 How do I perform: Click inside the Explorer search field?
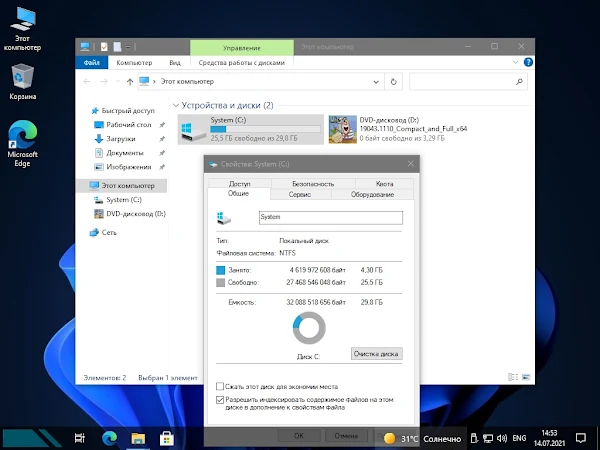click(x=468, y=82)
